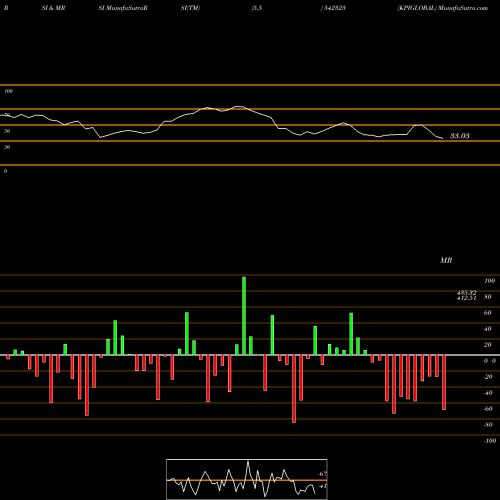Screen dimensions: 500x500
Task: Click the 485.82 value label in MR panel
Action: (x=466, y=292)
